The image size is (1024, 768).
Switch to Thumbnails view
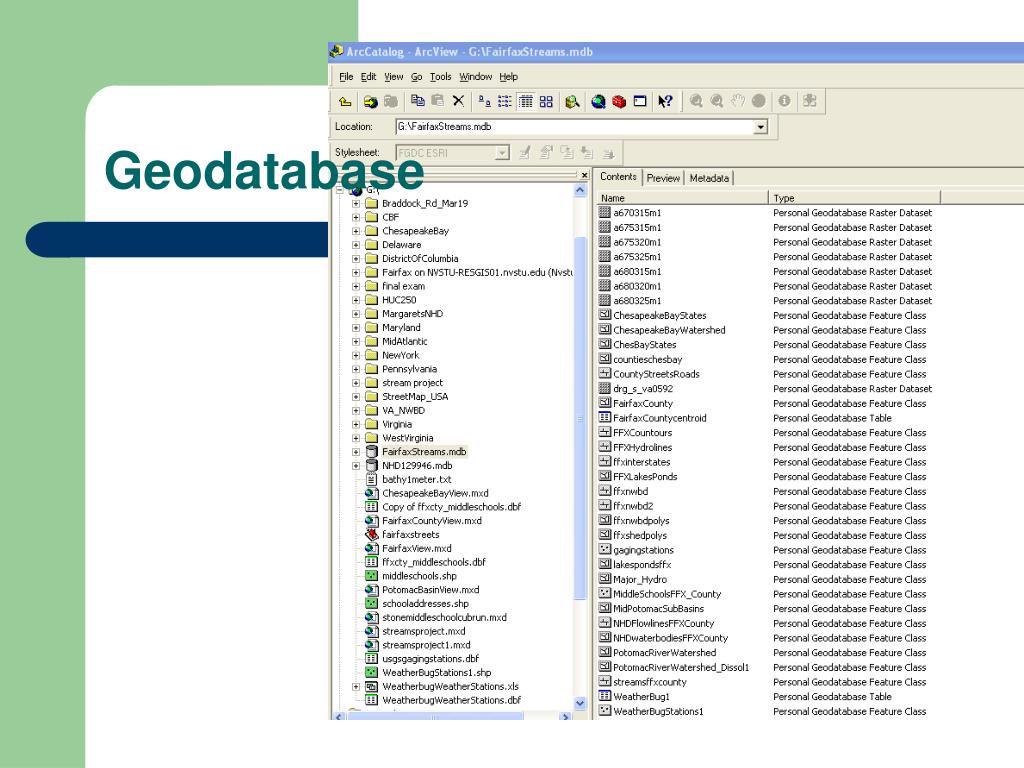(x=546, y=101)
